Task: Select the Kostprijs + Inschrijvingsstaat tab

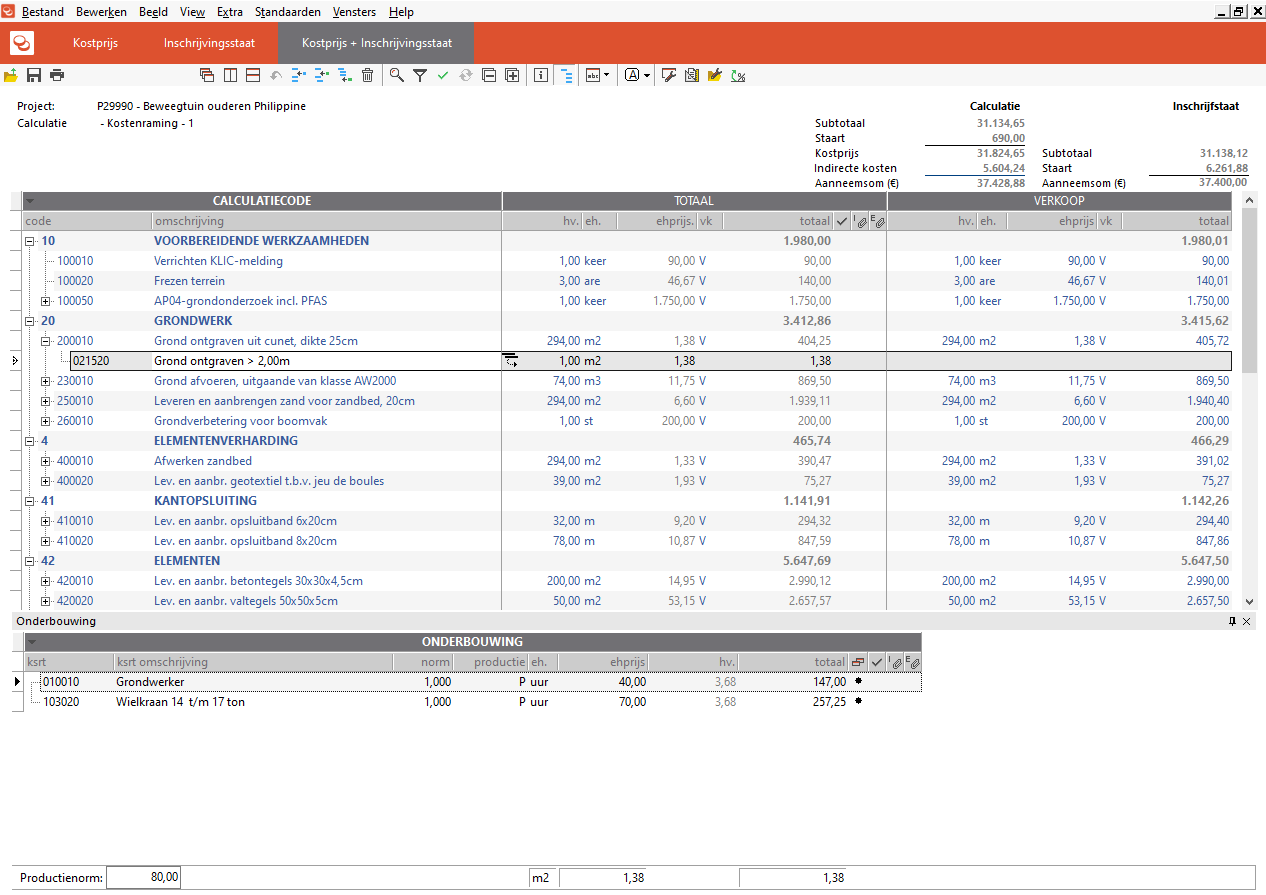Action: coord(377,43)
